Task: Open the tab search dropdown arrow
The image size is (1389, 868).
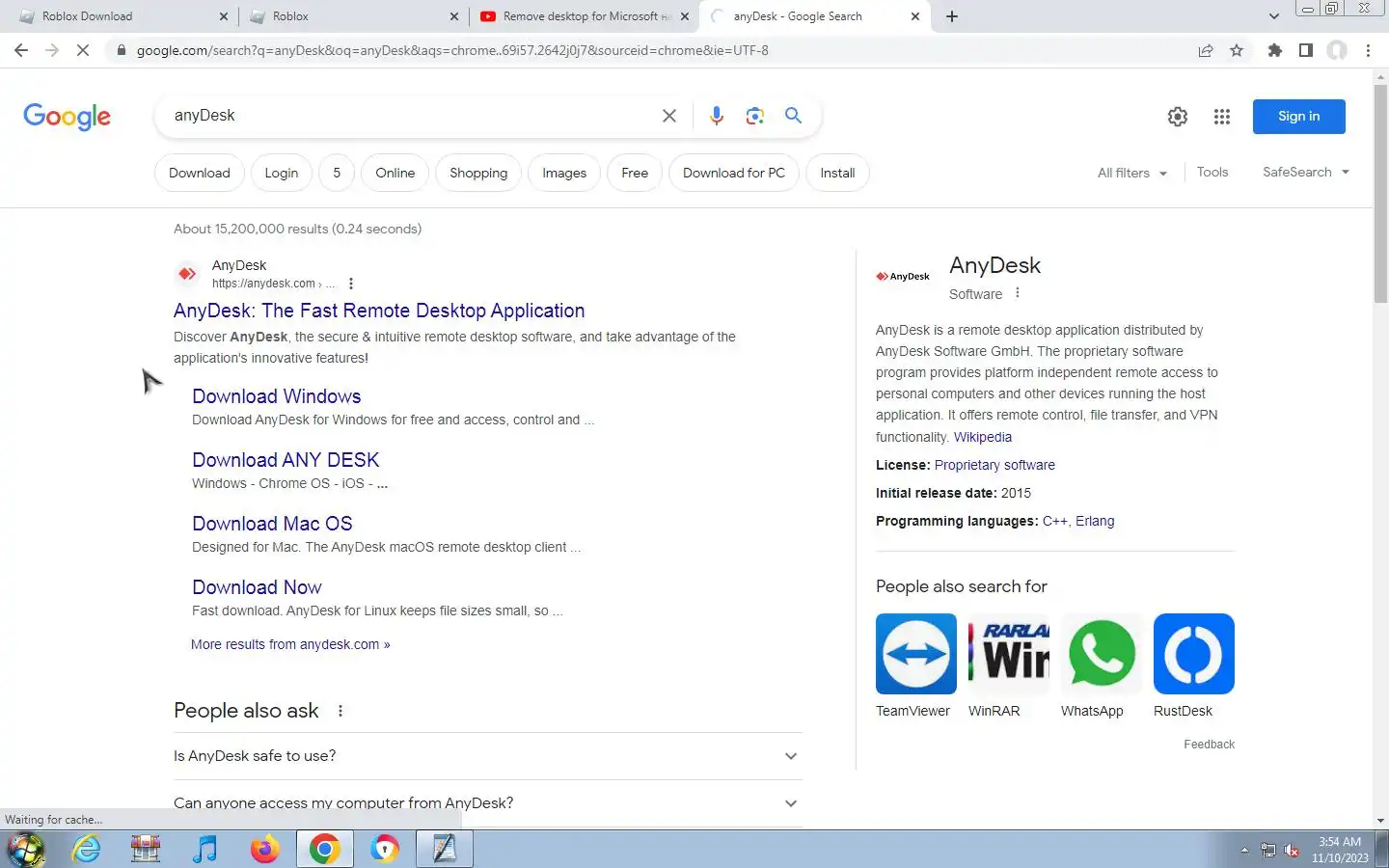Action: [x=1274, y=16]
